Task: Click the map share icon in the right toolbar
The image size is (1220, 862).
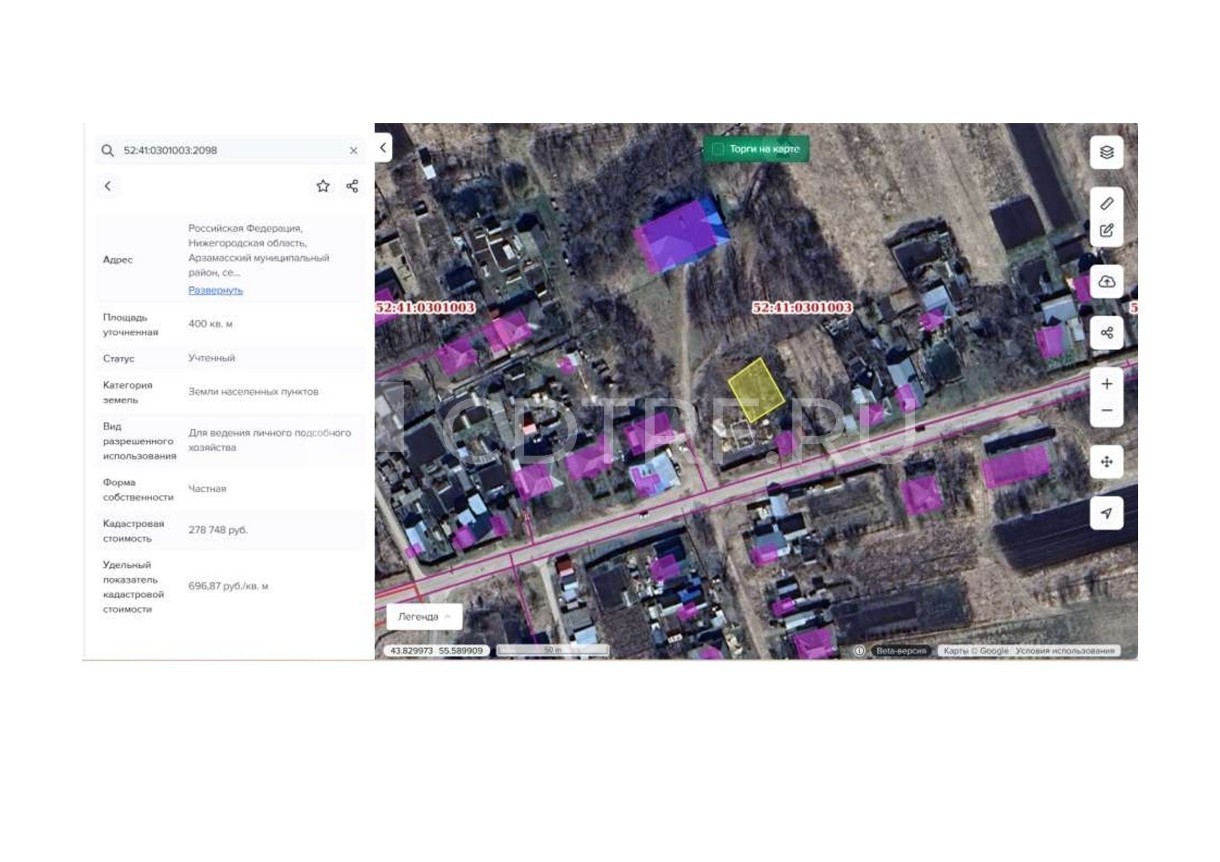Action: tap(1106, 333)
